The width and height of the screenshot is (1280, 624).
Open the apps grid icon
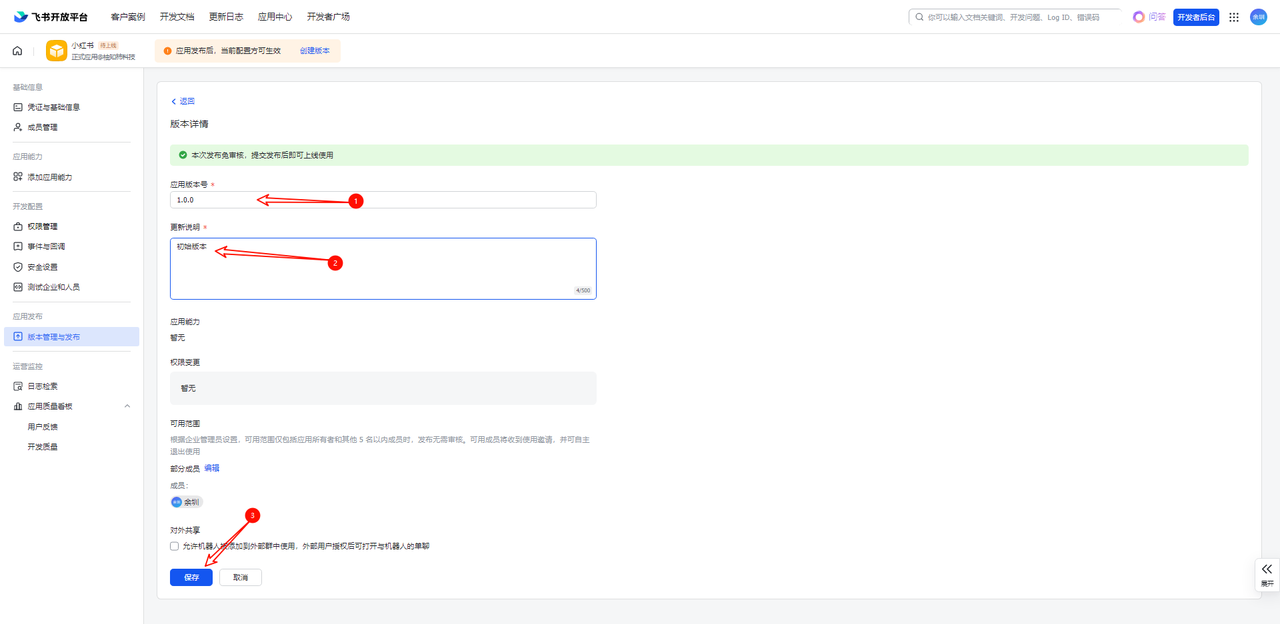click(x=1233, y=17)
